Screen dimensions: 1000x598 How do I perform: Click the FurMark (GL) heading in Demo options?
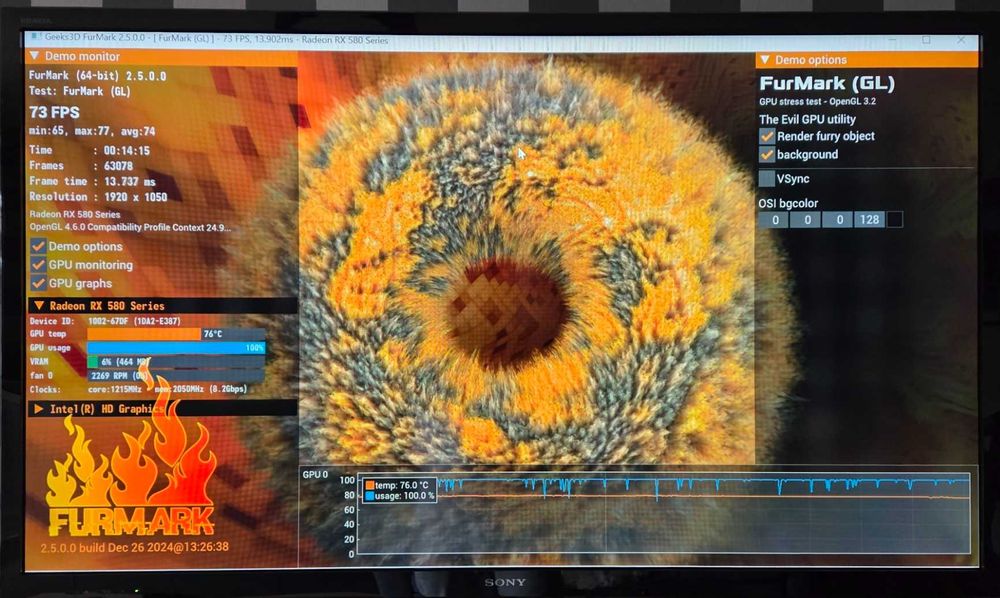click(x=827, y=84)
